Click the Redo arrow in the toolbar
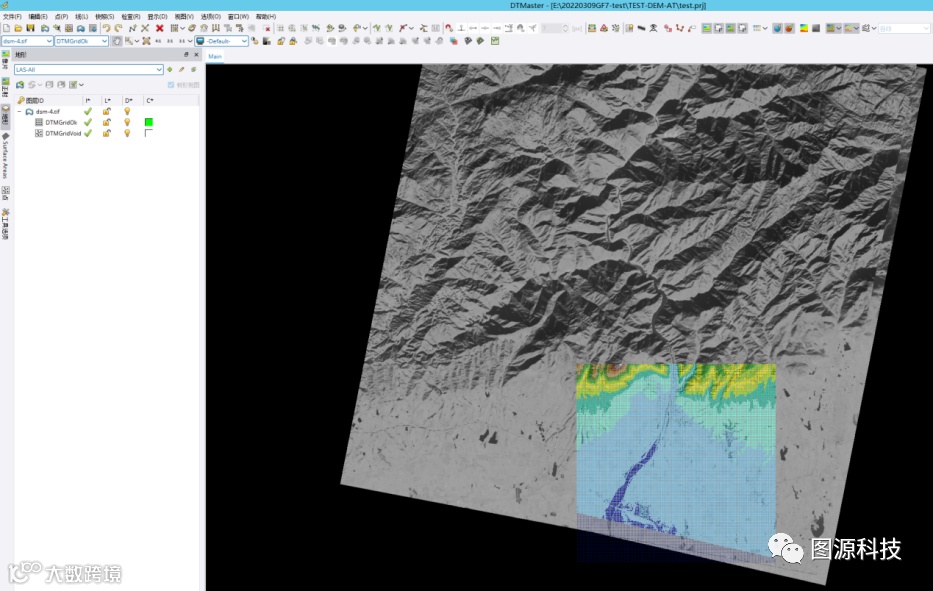The width and height of the screenshot is (933, 591). pos(118,28)
